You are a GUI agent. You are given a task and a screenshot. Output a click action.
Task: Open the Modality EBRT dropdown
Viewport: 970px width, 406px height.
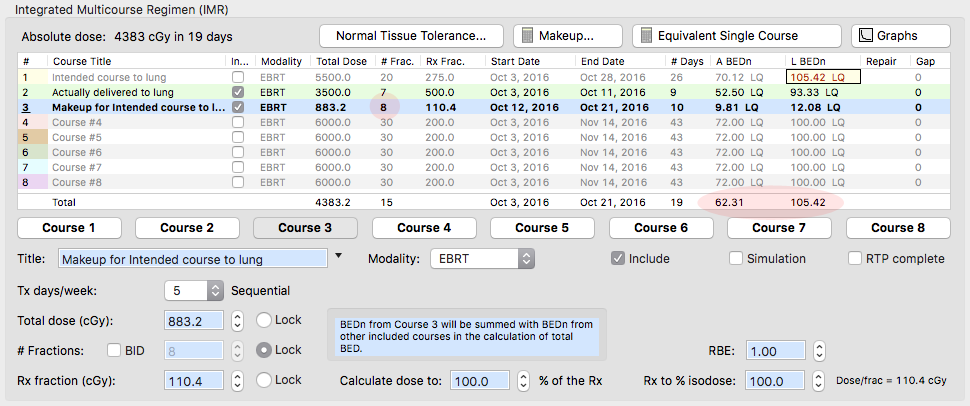click(x=482, y=259)
